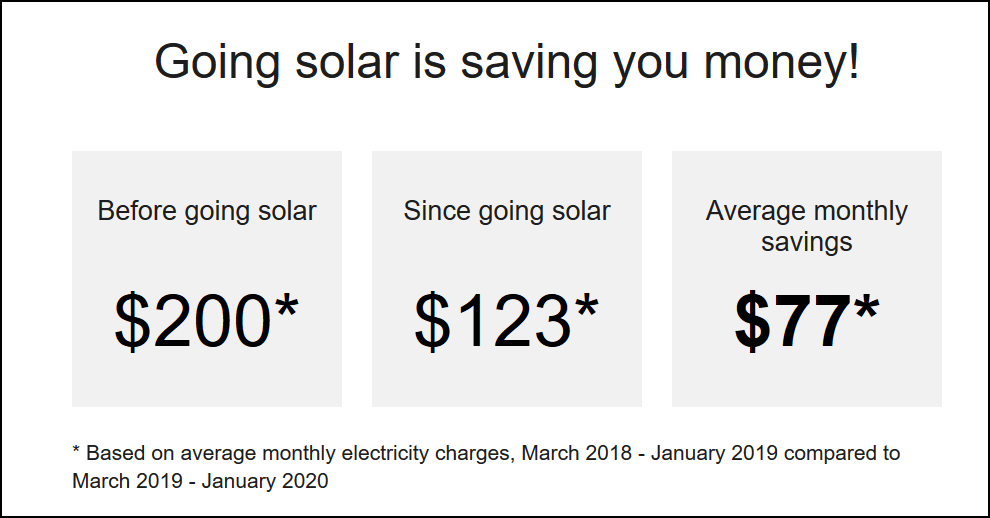Click the word 'Going' in the heading
The height and width of the screenshot is (518, 990).
coord(217,62)
